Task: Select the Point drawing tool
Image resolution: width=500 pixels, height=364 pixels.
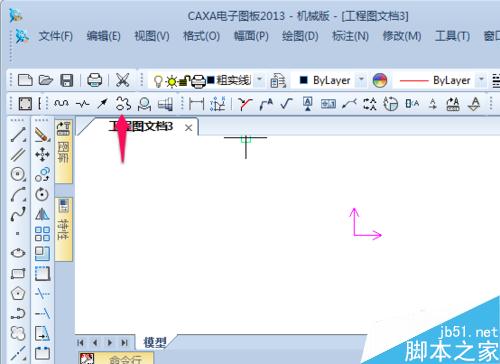Action: (18, 234)
